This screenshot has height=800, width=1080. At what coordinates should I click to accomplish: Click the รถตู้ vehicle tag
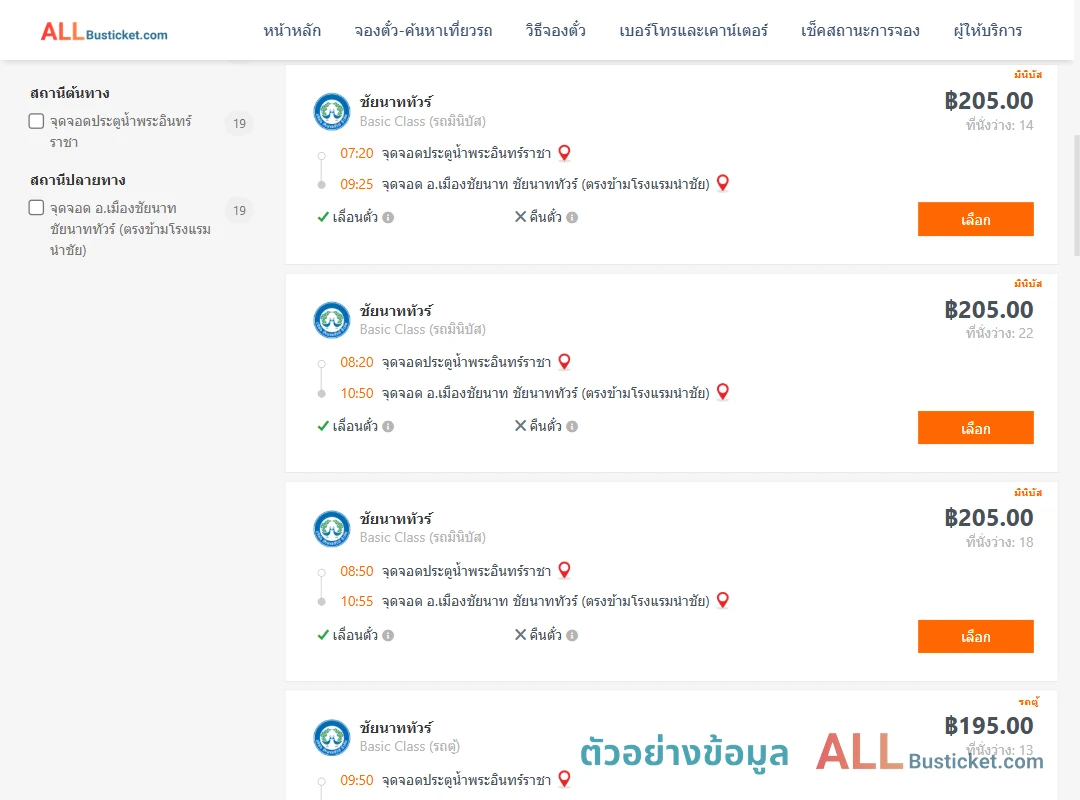click(1029, 701)
